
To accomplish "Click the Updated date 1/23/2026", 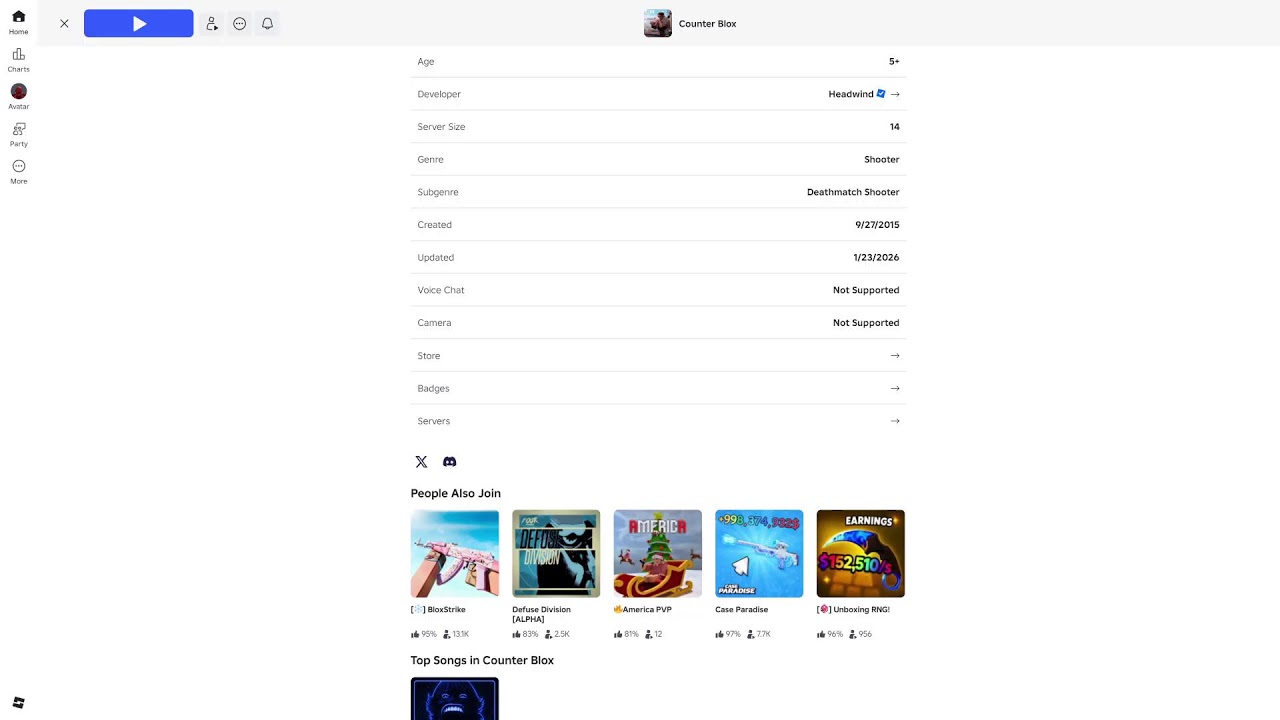I will [x=876, y=257].
